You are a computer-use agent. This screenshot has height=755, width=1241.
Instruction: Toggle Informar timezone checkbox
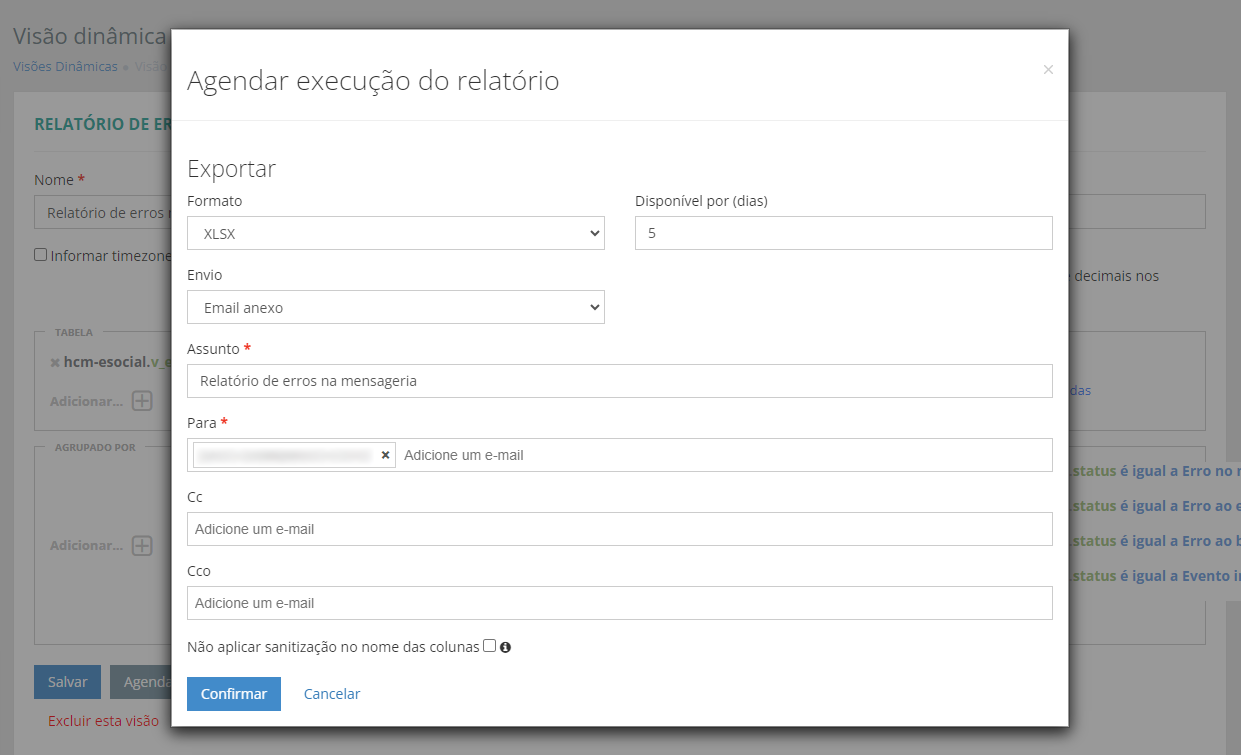click(41, 255)
